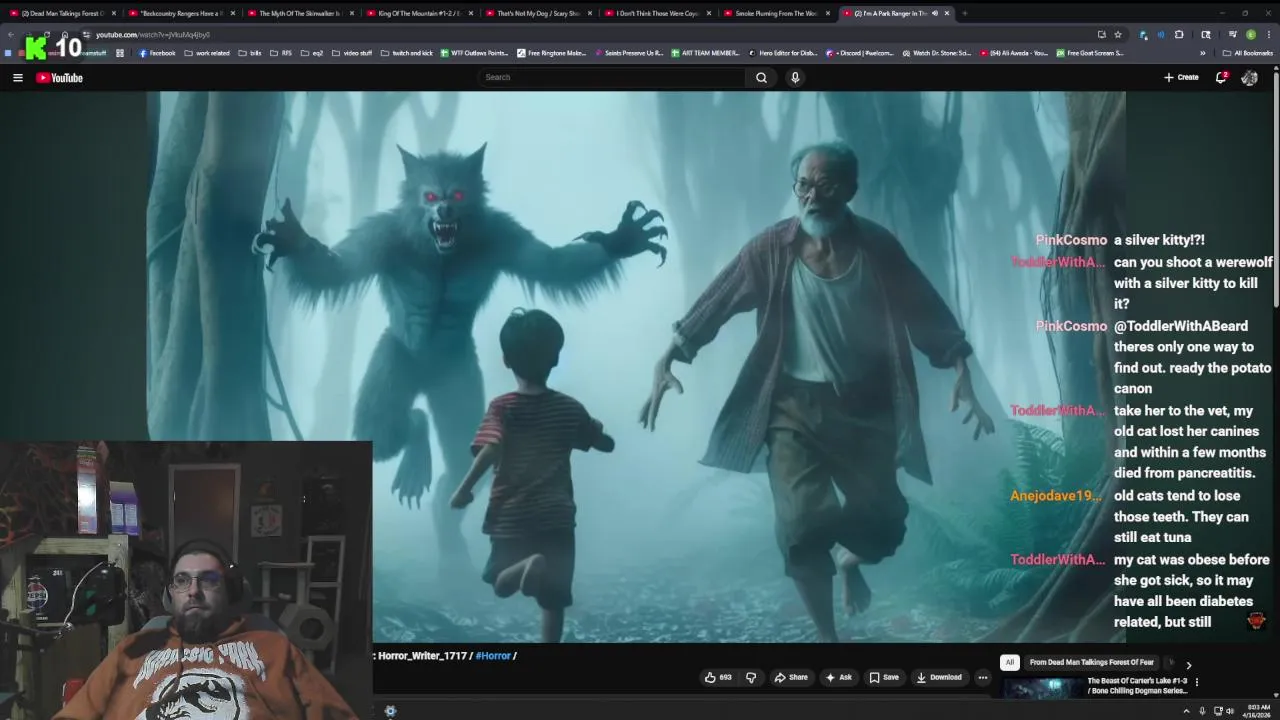Open the Discord welcome bookmark
Screen dimensions: 1280x720
pyautogui.click(x=860, y=53)
